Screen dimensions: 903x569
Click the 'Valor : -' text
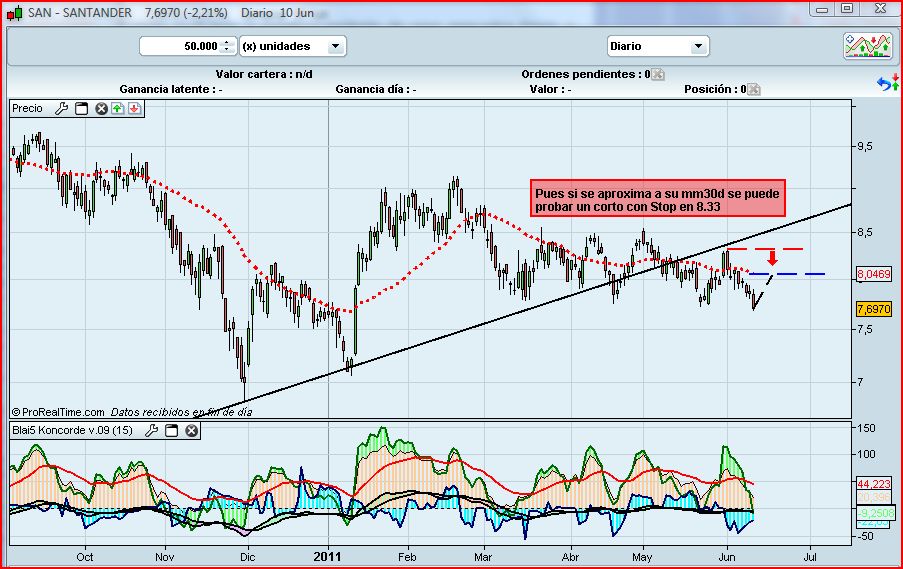coord(550,89)
